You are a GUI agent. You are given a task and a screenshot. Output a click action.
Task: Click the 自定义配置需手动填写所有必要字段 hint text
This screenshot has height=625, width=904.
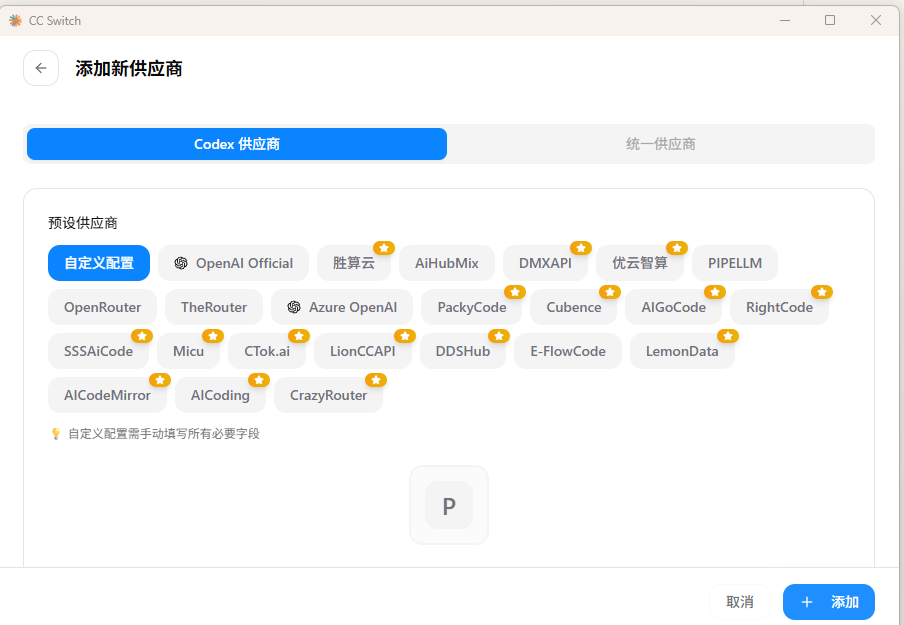164,434
